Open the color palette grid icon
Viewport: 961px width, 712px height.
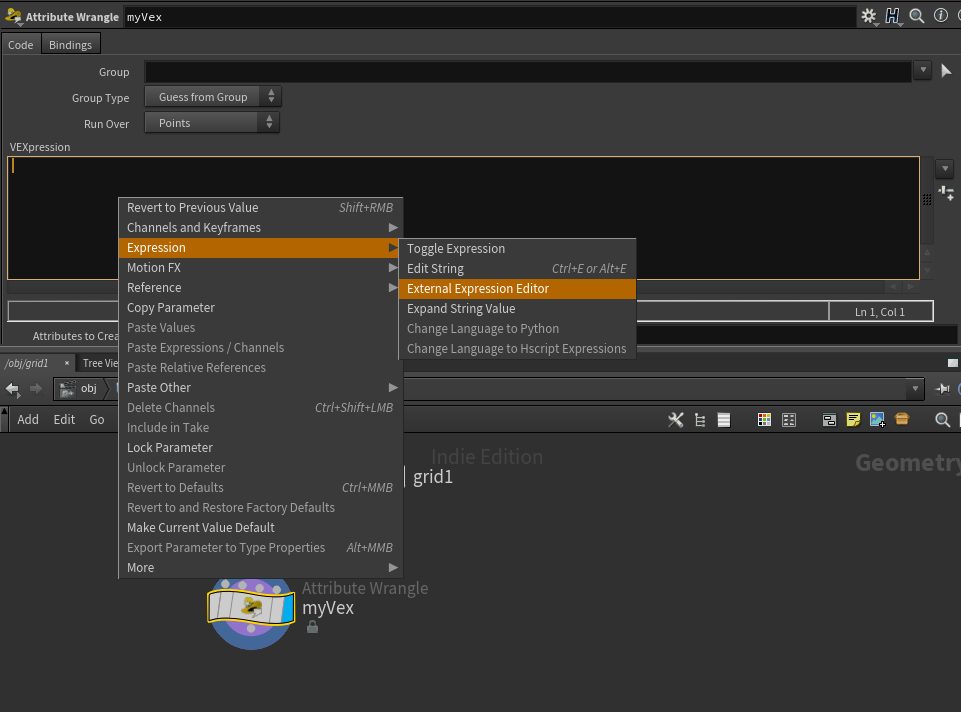tap(764, 420)
